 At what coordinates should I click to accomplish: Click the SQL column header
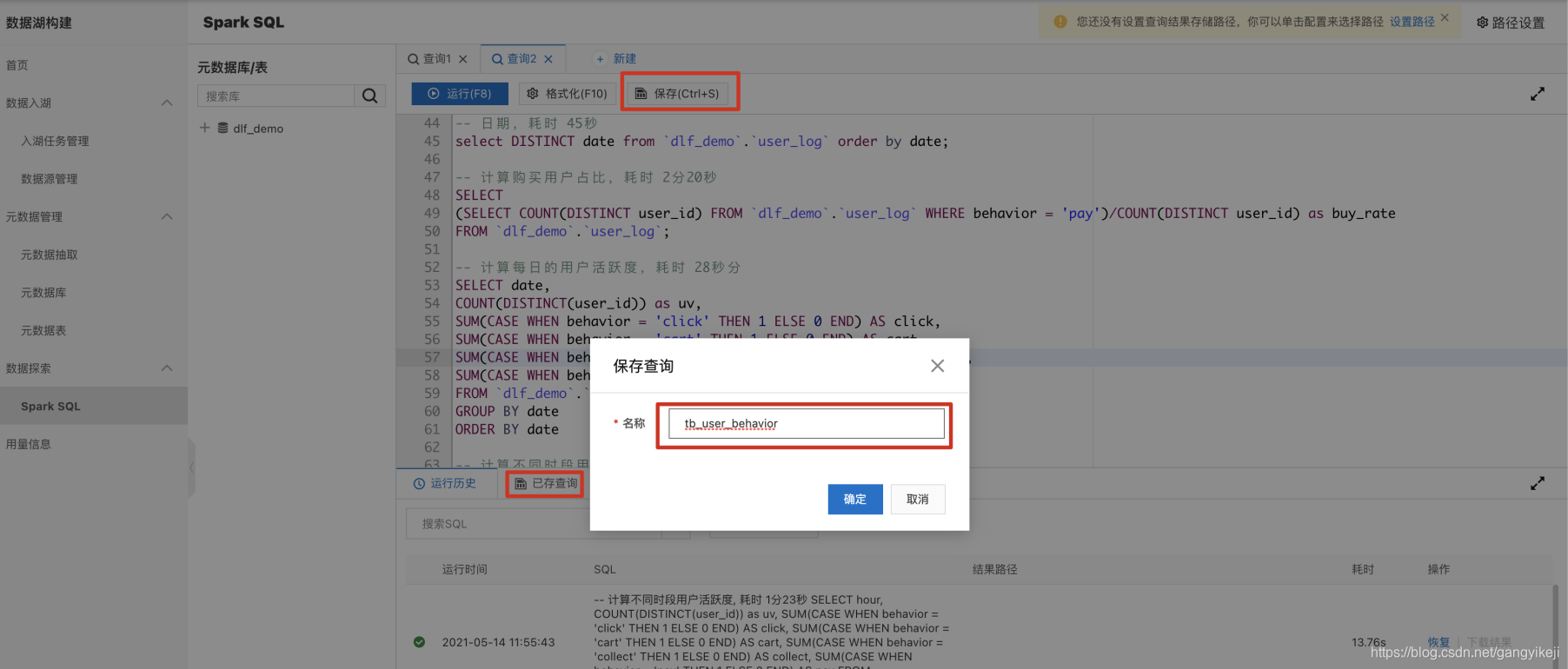click(x=605, y=569)
